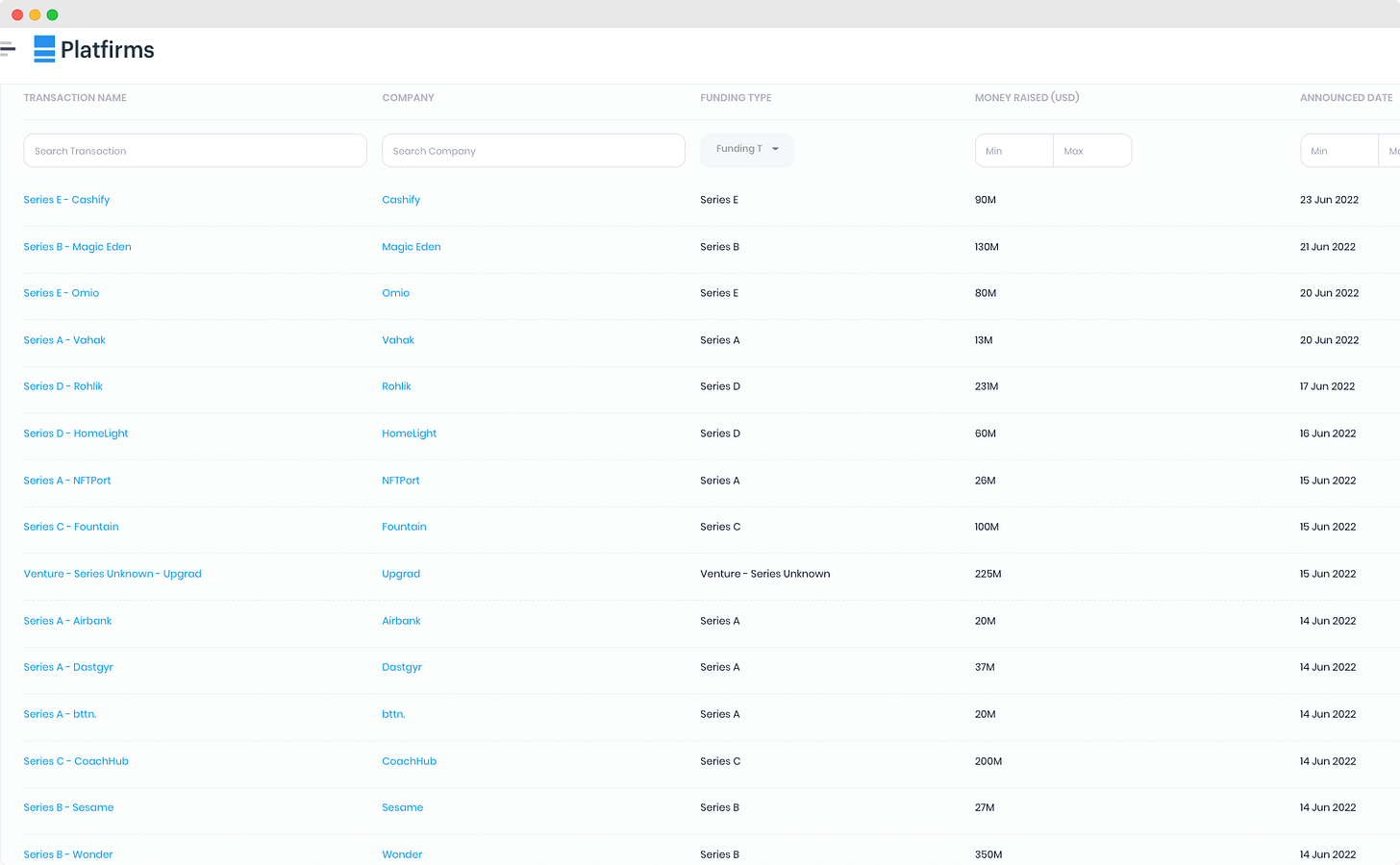The height and width of the screenshot is (865, 1400).
Task: Sort by Funding Type column header
Action: click(736, 98)
